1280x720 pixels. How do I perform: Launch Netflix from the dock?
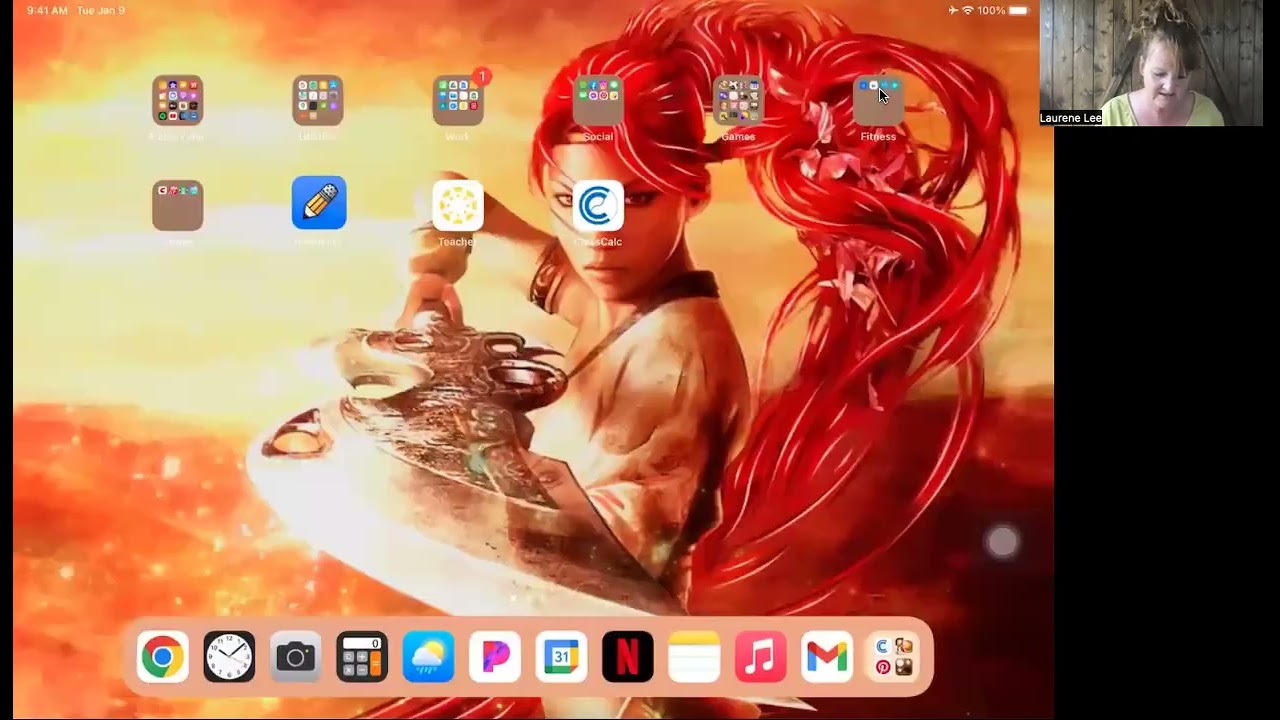pos(628,657)
